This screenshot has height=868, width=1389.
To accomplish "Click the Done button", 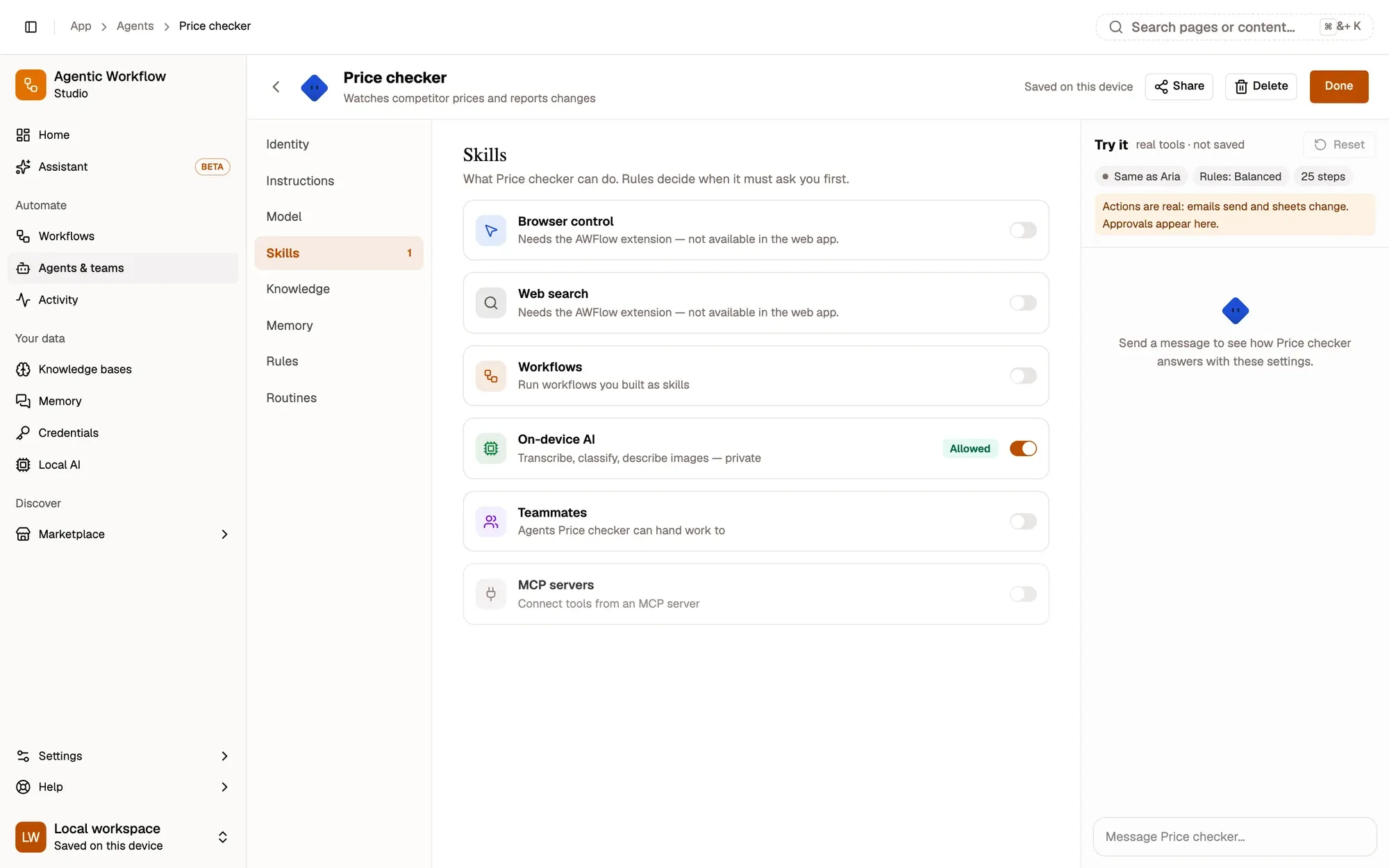I will pyautogui.click(x=1338, y=86).
